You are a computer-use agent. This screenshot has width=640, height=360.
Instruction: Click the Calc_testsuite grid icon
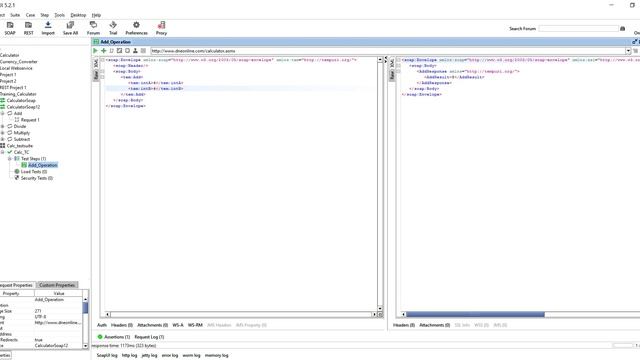click(x=2, y=146)
